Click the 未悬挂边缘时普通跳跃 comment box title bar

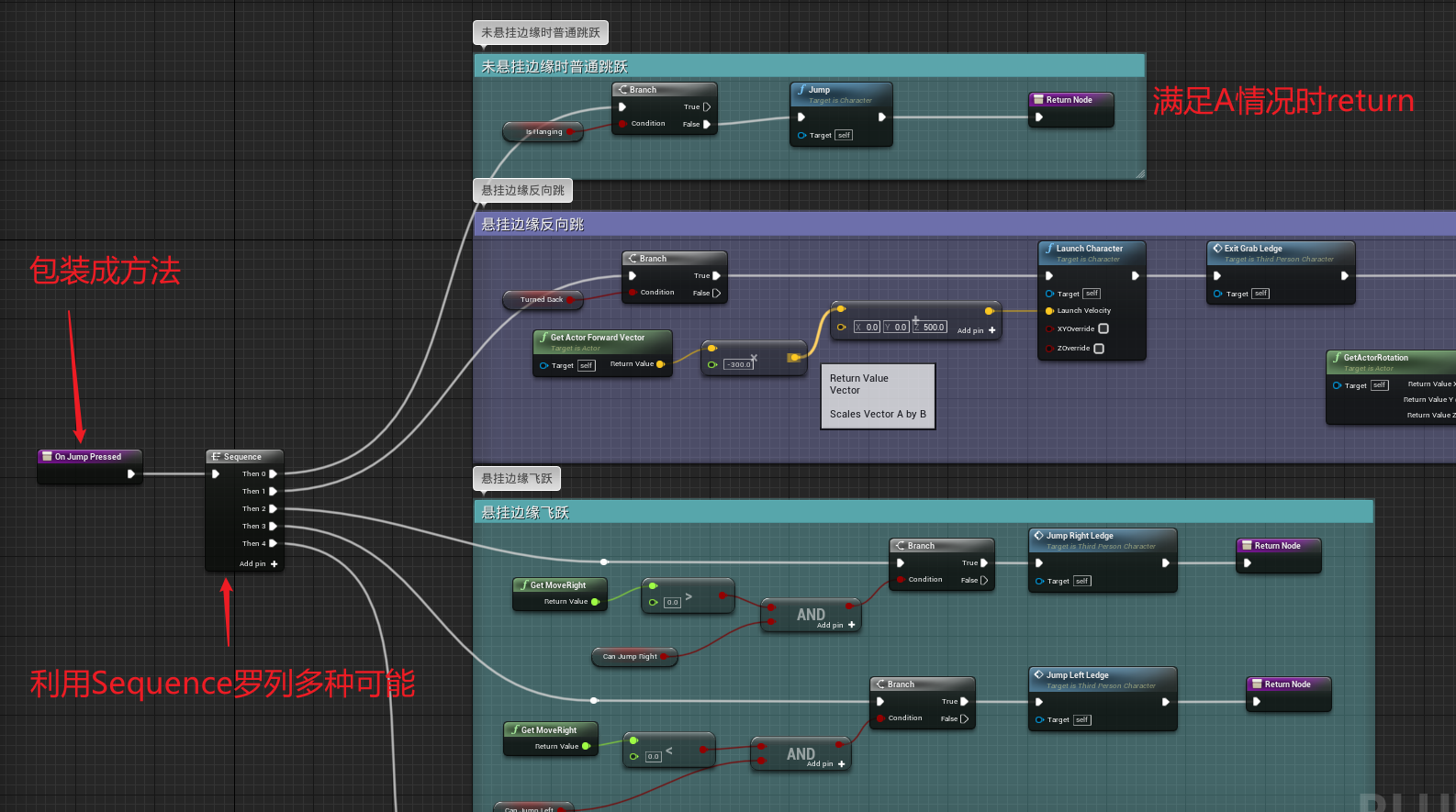(x=810, y=66)
